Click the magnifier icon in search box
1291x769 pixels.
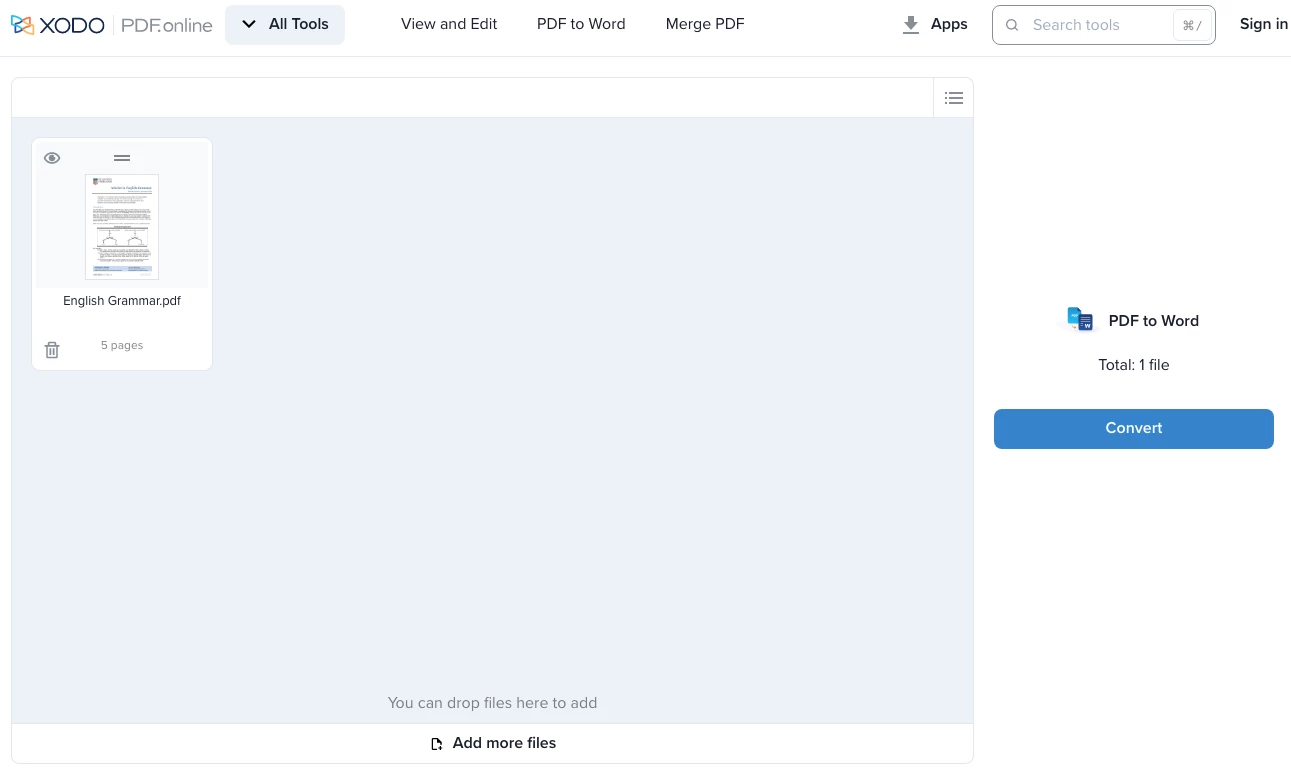(1012, 25)
